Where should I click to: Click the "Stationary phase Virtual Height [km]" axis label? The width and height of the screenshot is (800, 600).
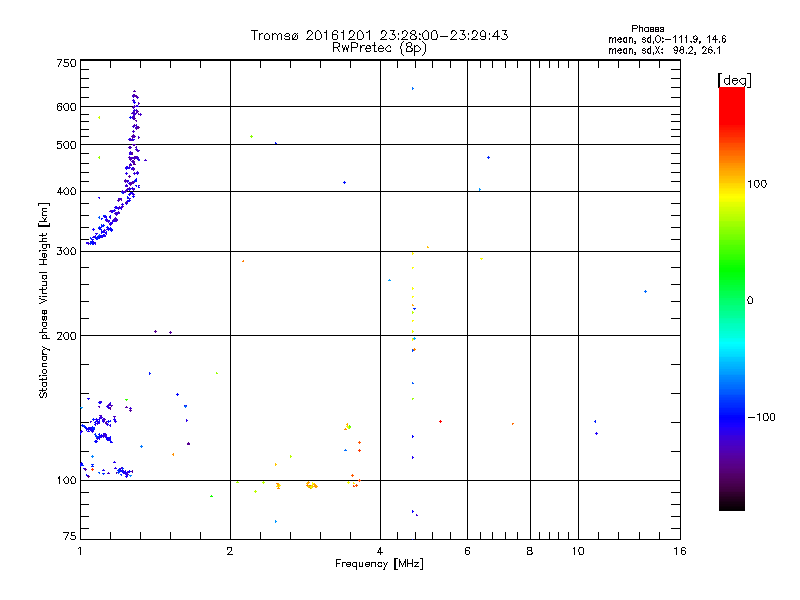click(44, 300)
